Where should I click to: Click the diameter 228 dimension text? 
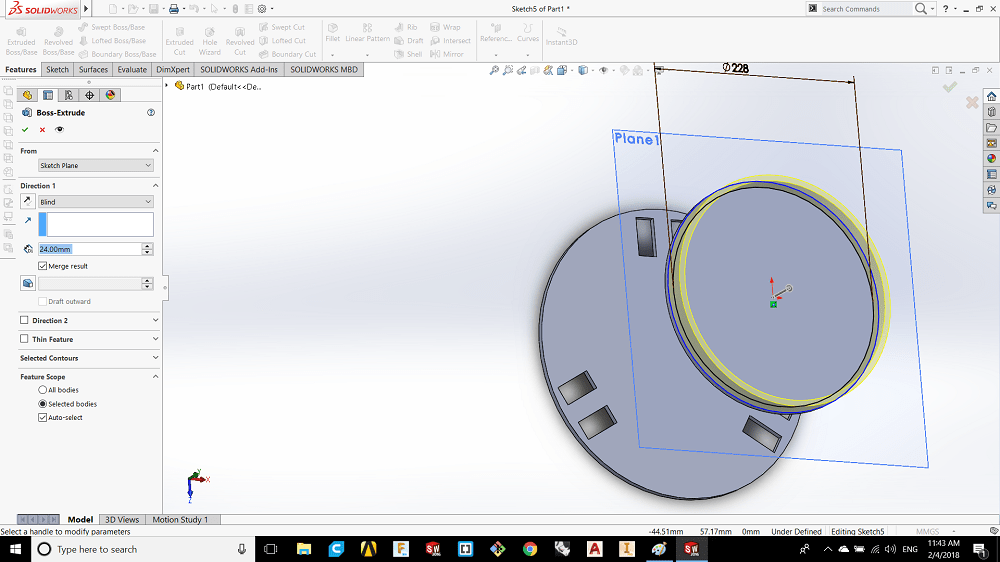tap(735, 68)
